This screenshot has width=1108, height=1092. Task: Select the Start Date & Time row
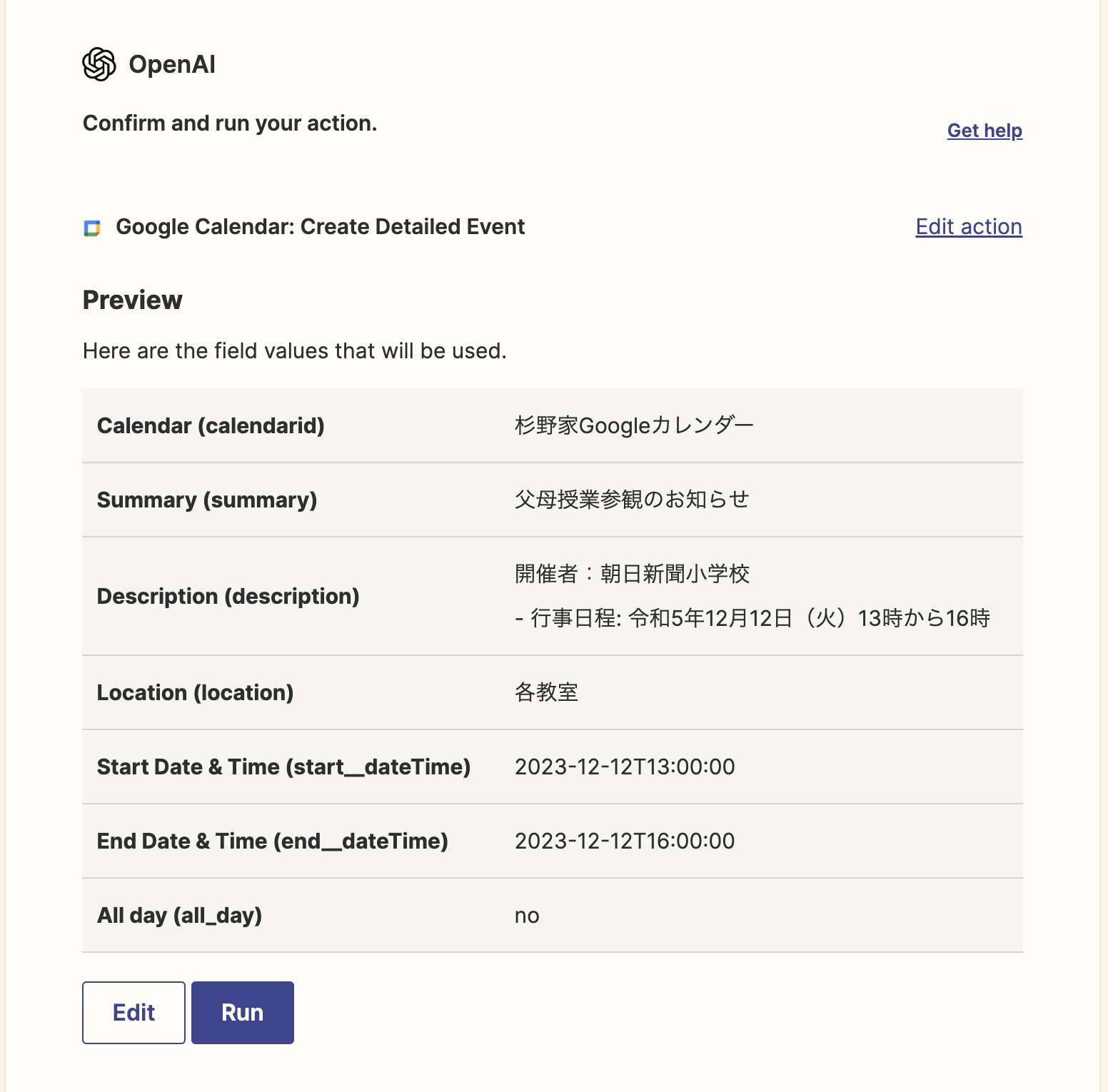pyautogui.click(x=283, y=767)
